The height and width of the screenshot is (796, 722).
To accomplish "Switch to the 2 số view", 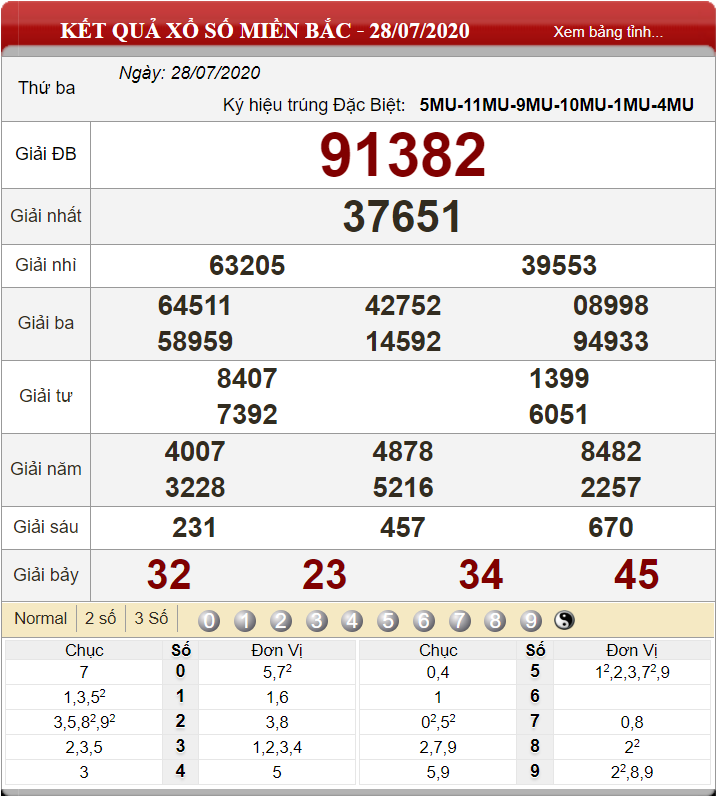I will [x=101, y=618].
